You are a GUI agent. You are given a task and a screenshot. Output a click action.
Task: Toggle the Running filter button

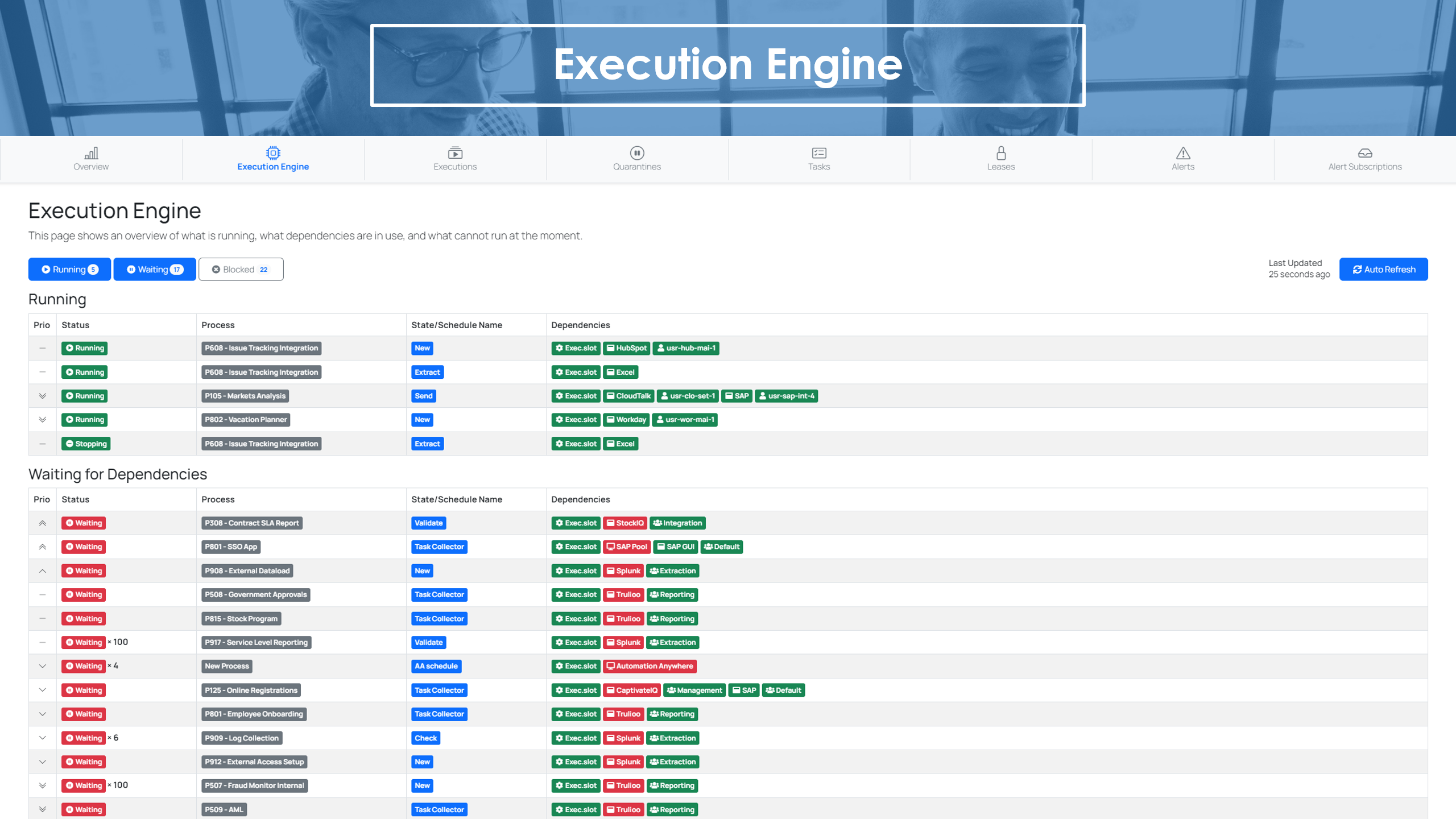(x=69, y=269)
